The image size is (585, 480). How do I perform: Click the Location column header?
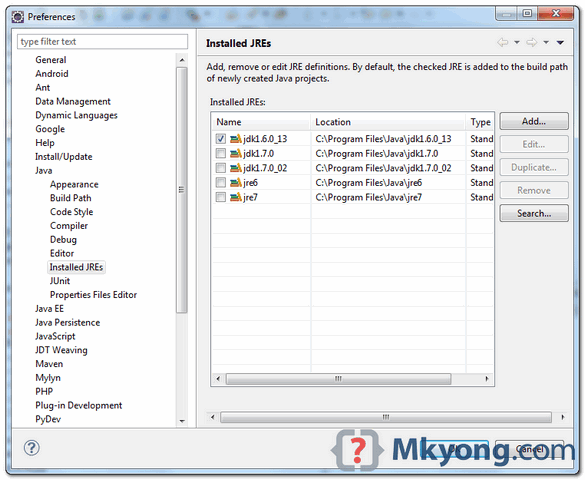[388, 122]
